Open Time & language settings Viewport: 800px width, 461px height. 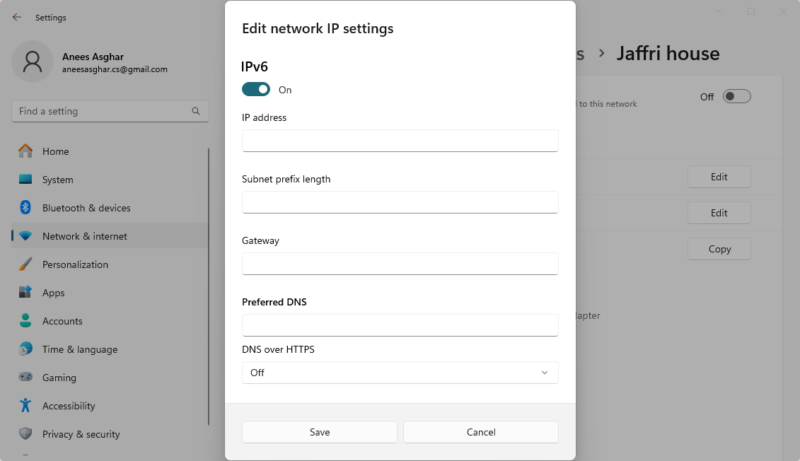[110, 349]
